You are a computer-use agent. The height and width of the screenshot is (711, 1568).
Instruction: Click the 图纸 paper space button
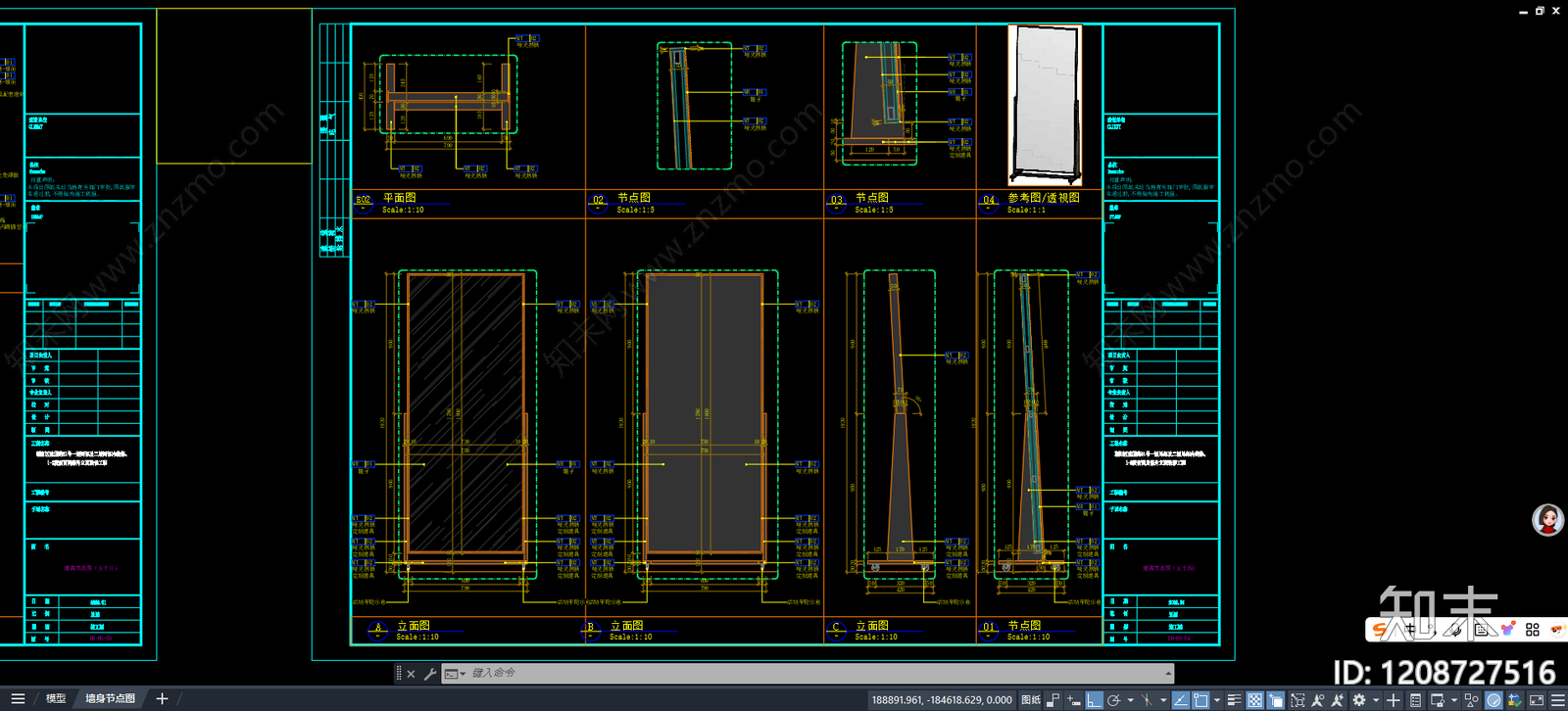[1031, 700]
